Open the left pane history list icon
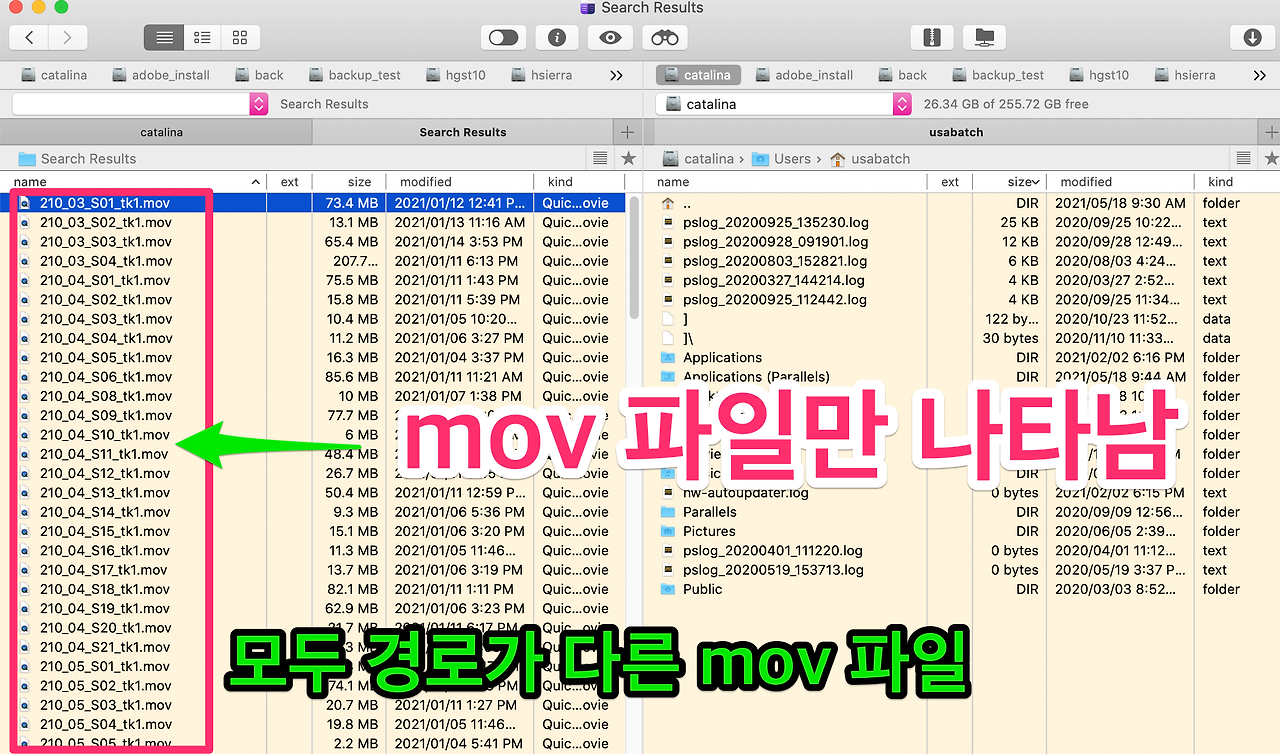Screen dimensions: 1280x754 tap(600, 158)
